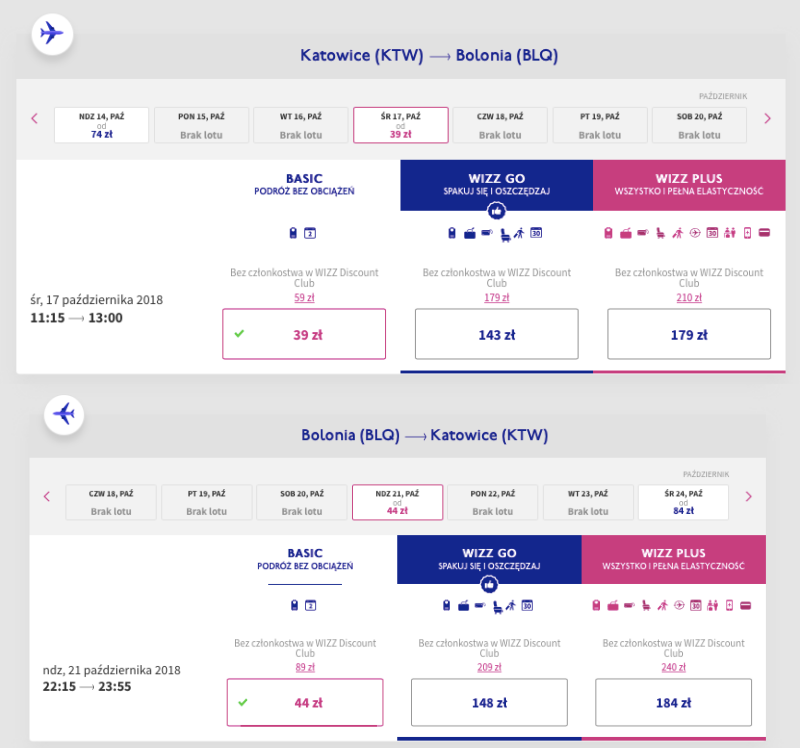Show later outbound dates with right arrow
The height and width of the screenshot is (748, 800).
click(767, 119)
